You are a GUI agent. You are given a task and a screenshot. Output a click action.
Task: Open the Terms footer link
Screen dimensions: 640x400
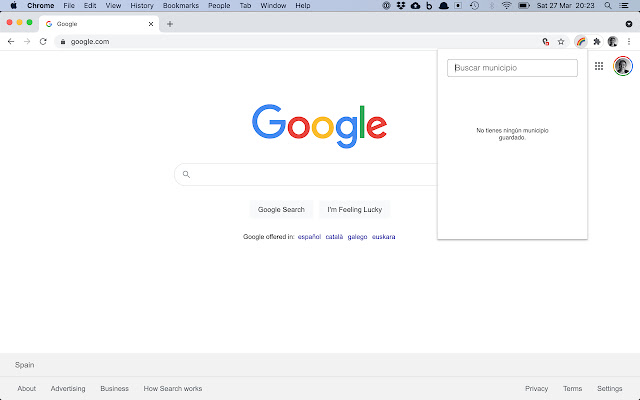tap(572, 389)
